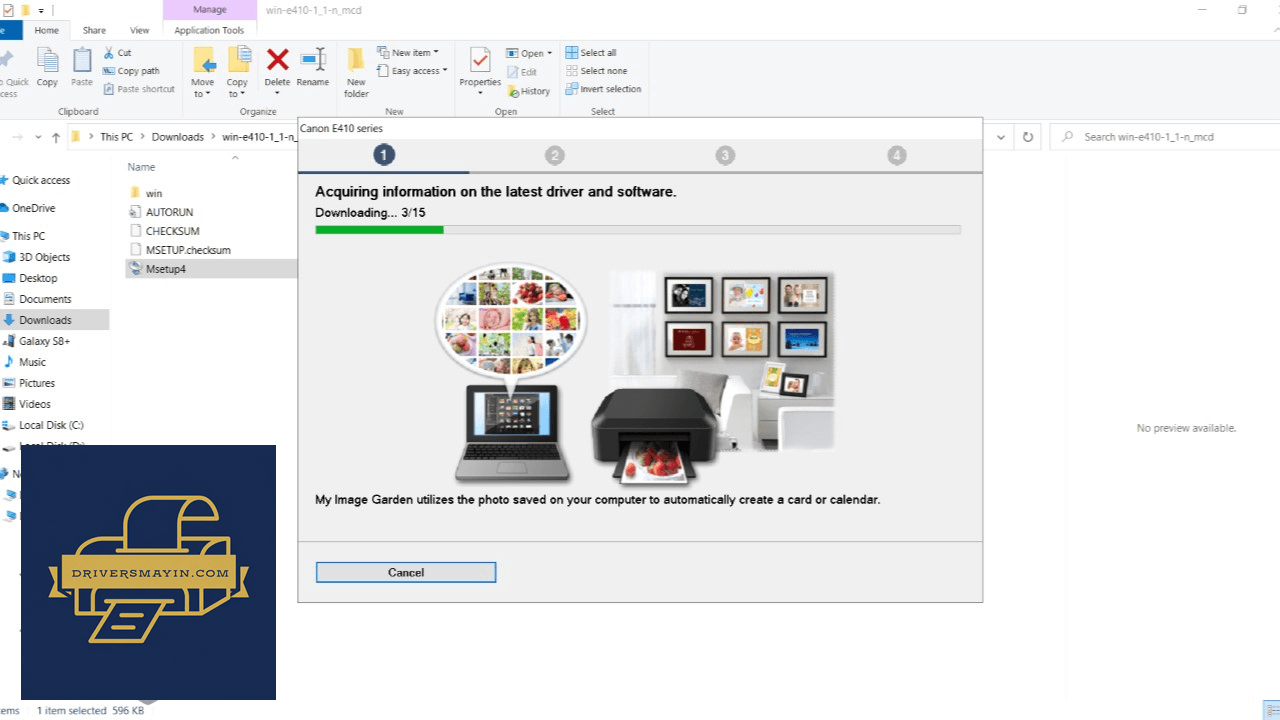Click the Properties icon in the title bar

[8, 11]
